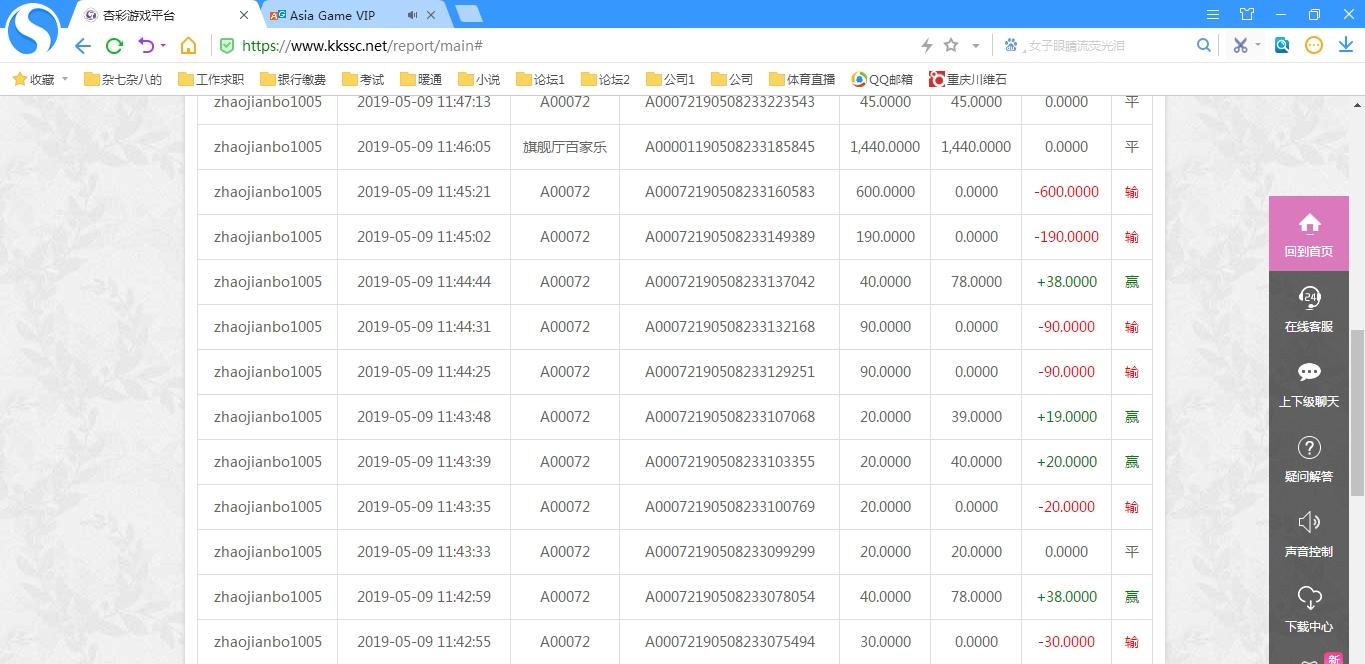Viewport: 1365px width, 664px height.
Task: Click 回到首页 home button in sidebar
Action: [1309, 233]
